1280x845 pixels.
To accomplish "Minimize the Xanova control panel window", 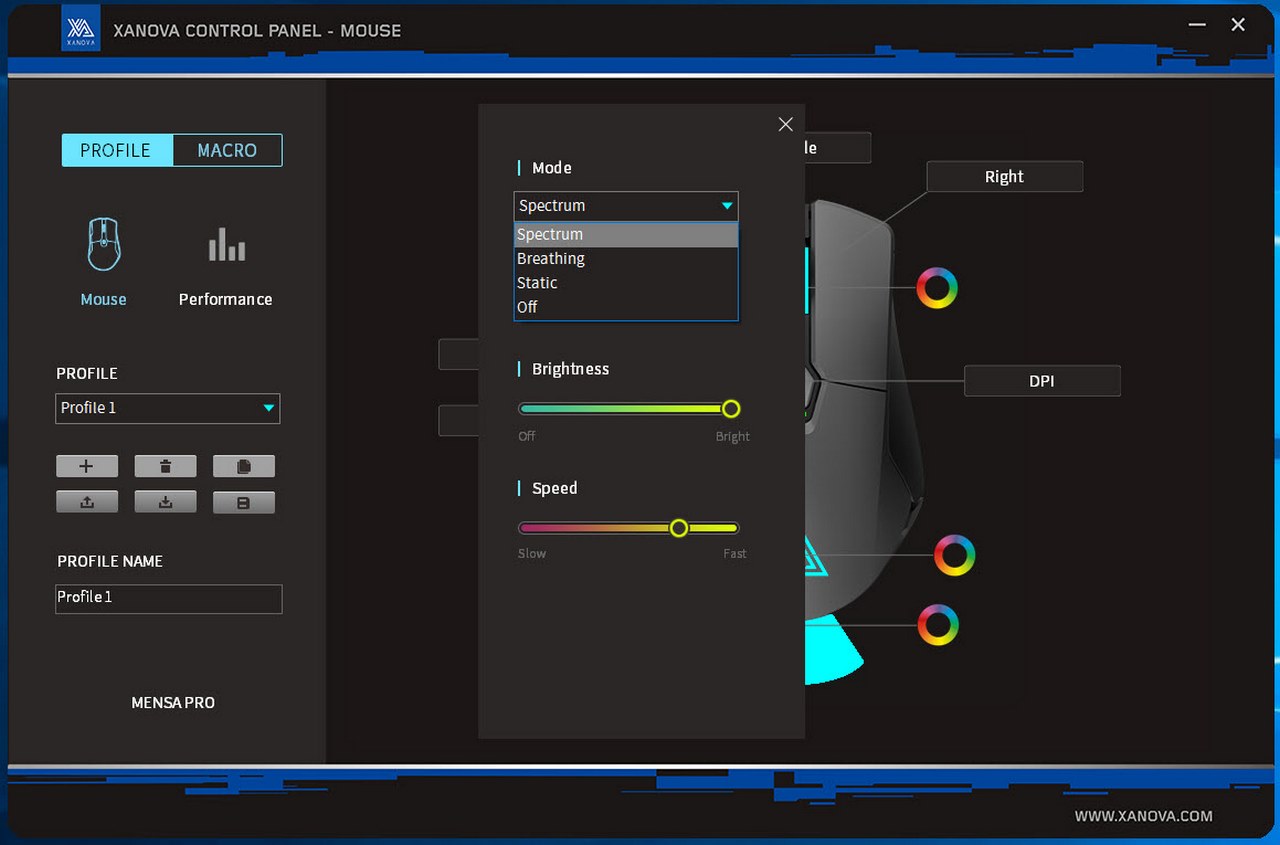I will 1197,25.
